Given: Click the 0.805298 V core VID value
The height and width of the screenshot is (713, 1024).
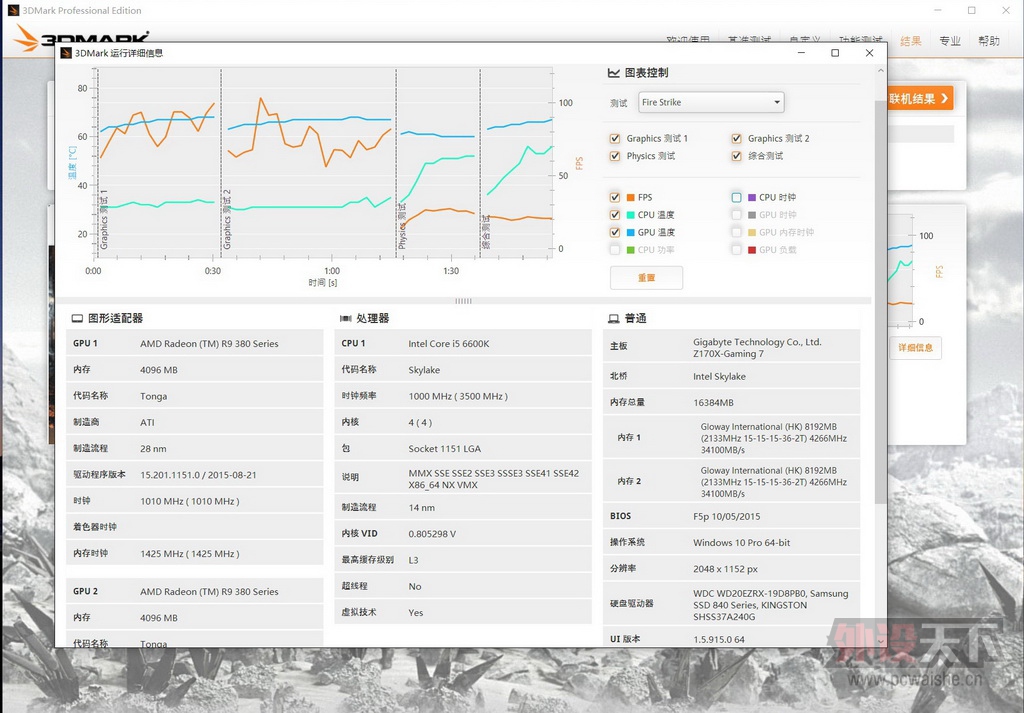Looking at the screenshot, I should [432, 534].
